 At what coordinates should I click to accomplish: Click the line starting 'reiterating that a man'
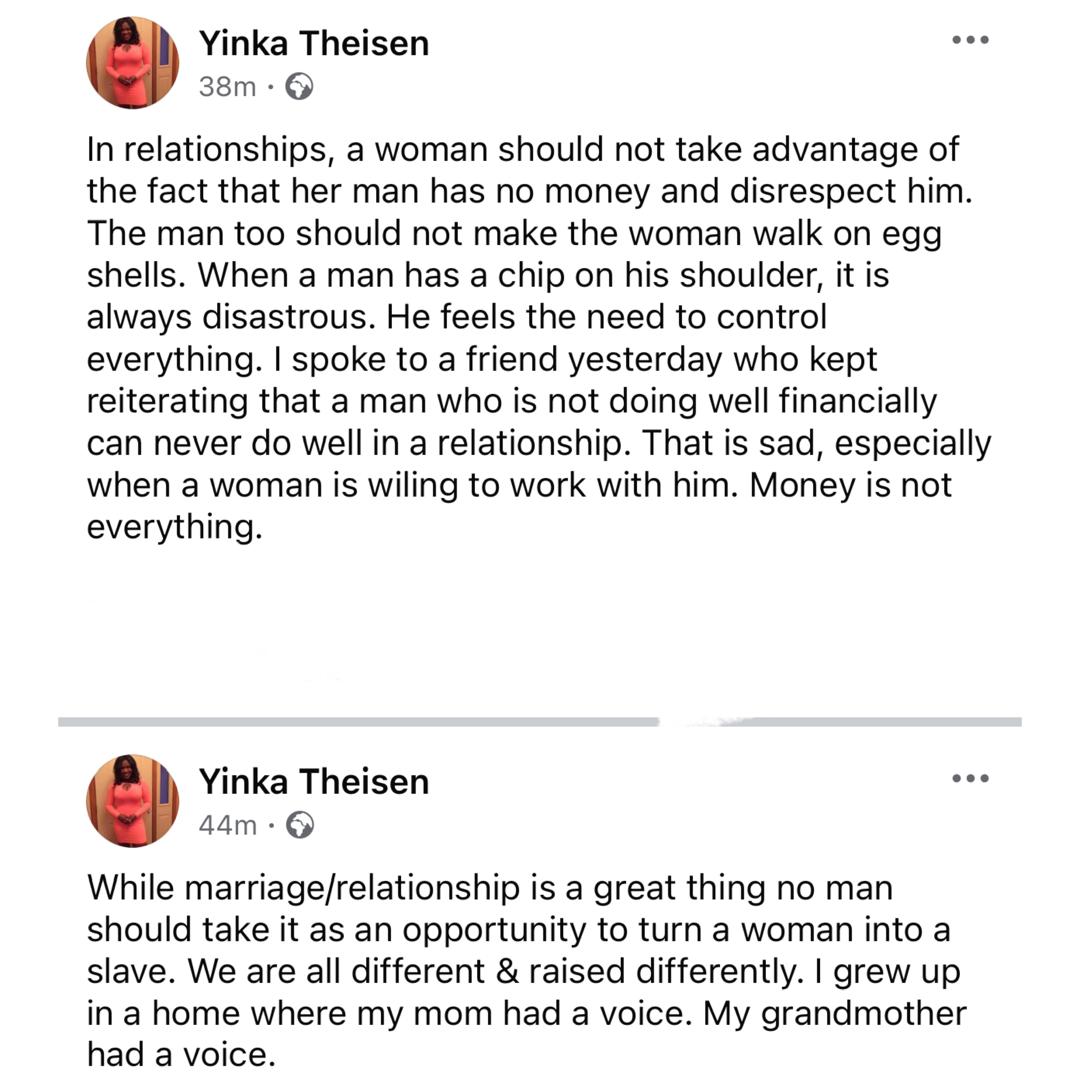point(512,401)
